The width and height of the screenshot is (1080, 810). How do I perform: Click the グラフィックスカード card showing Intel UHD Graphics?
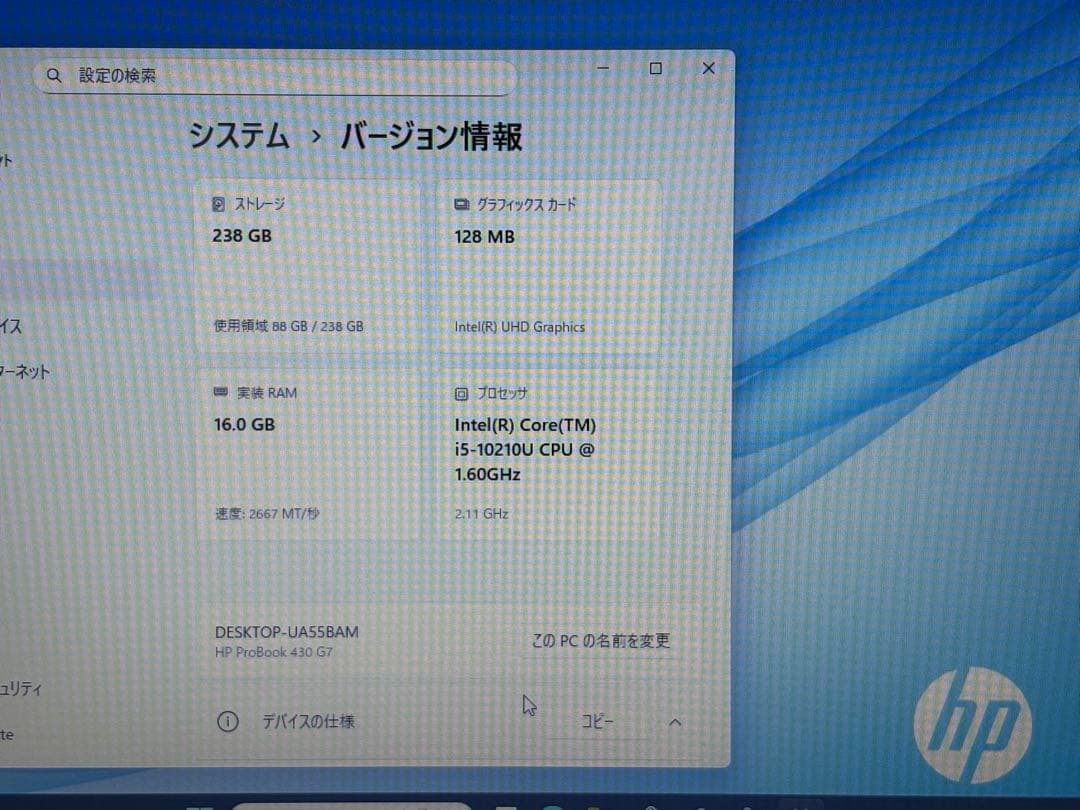[553, 265]
